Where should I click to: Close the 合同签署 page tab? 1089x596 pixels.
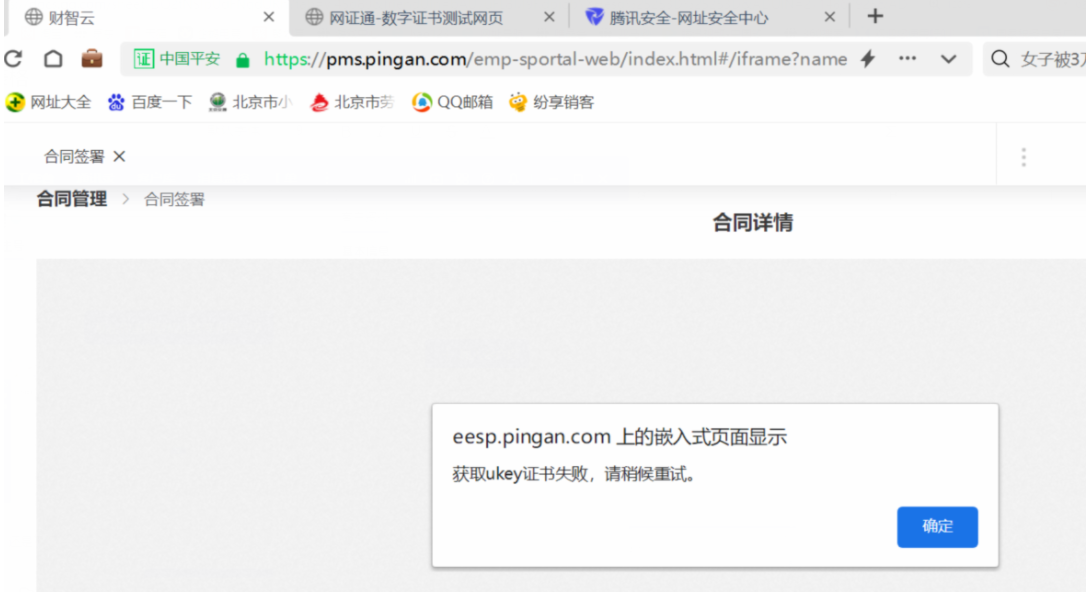tap(118, 156)
